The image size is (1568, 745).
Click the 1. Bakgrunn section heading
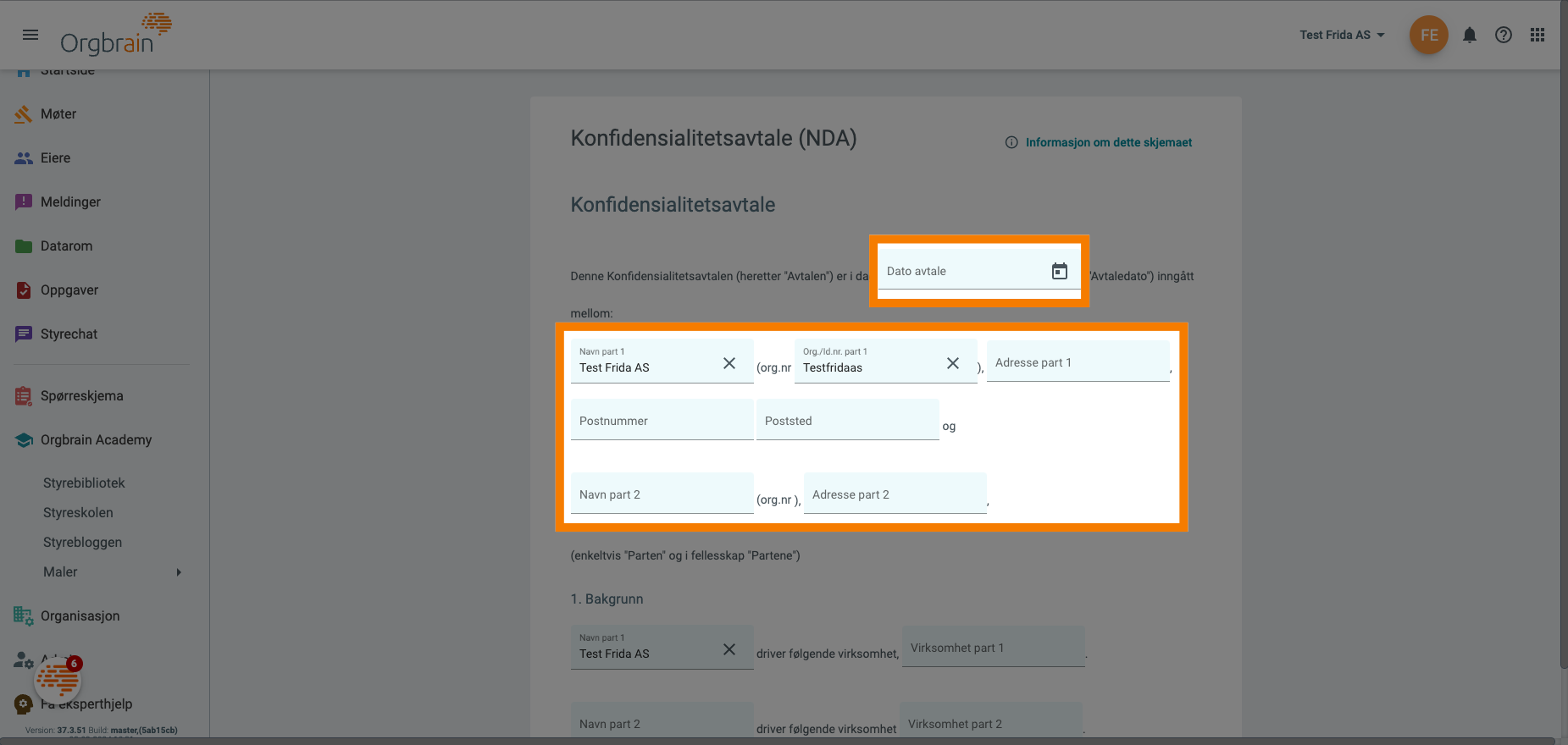coord(607,599)
